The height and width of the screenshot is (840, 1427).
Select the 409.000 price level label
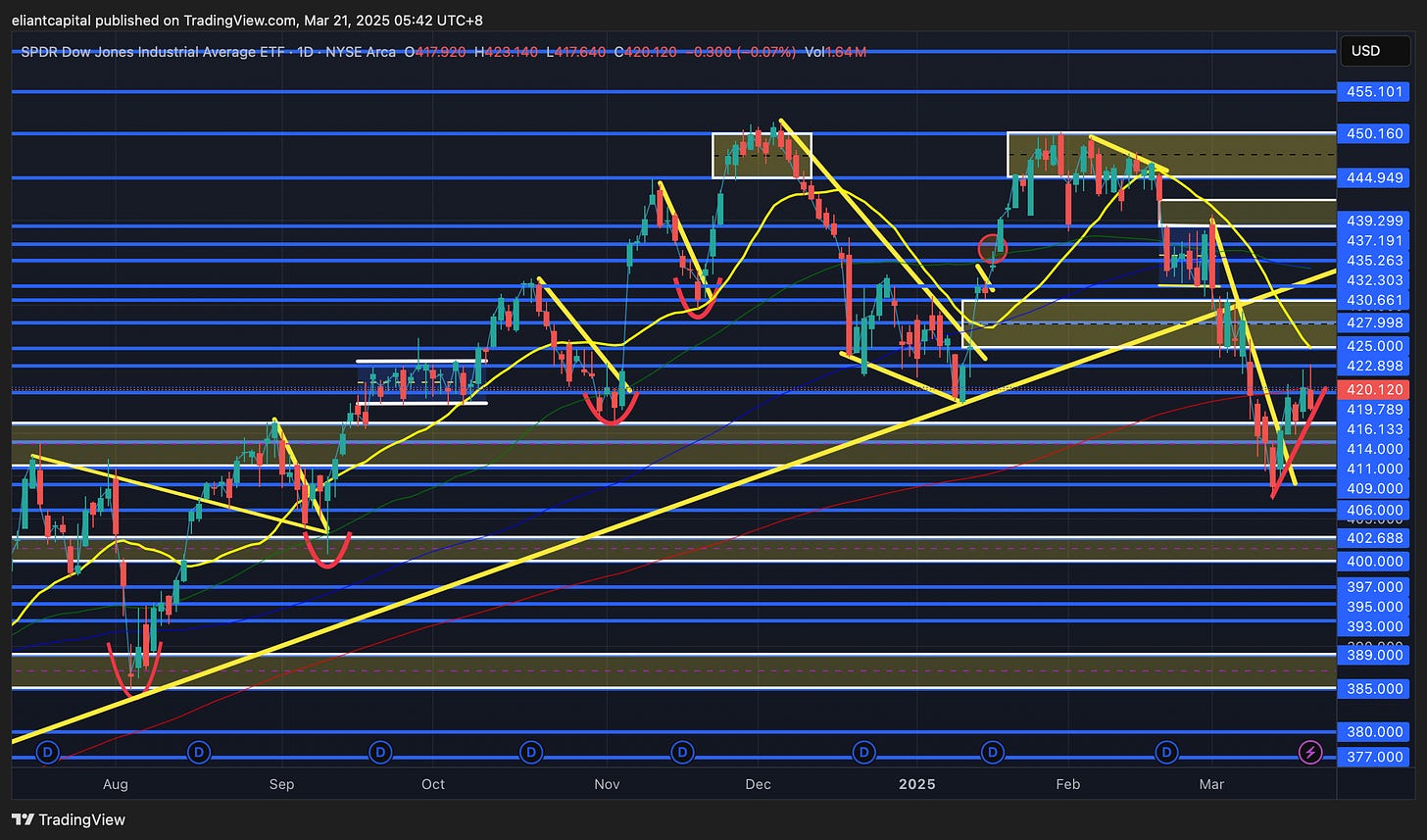[1376, 489]
